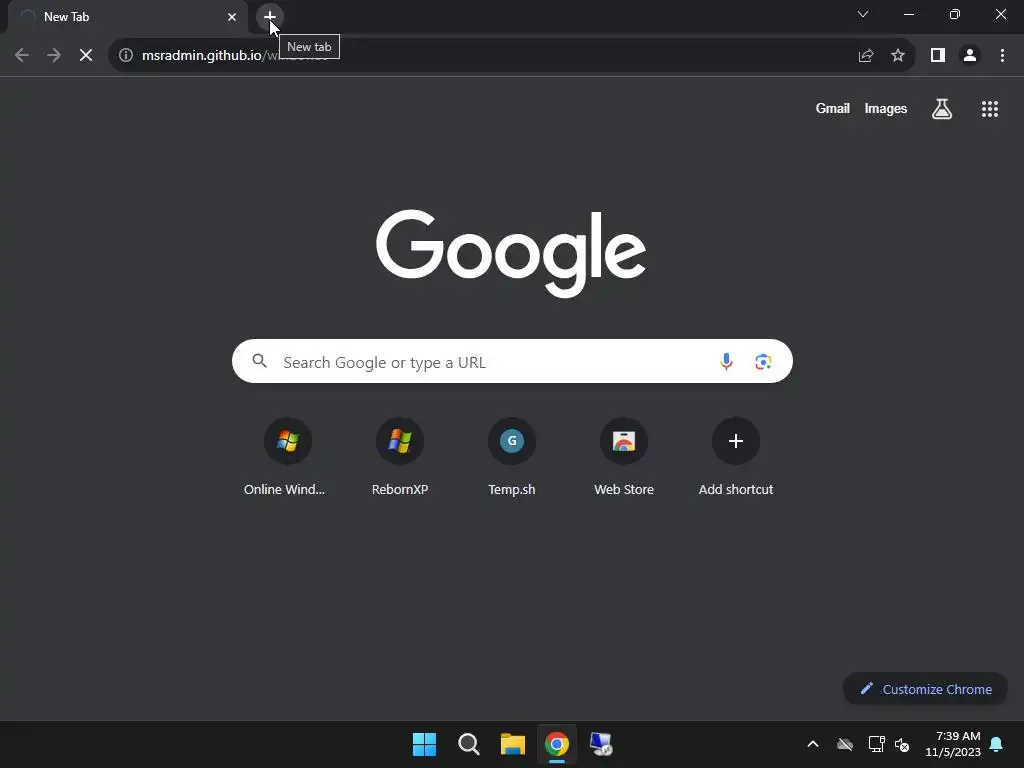Open Windows taskbar search
The width and height of the screenshot is (1024, 768).
[x=468, y=744]
